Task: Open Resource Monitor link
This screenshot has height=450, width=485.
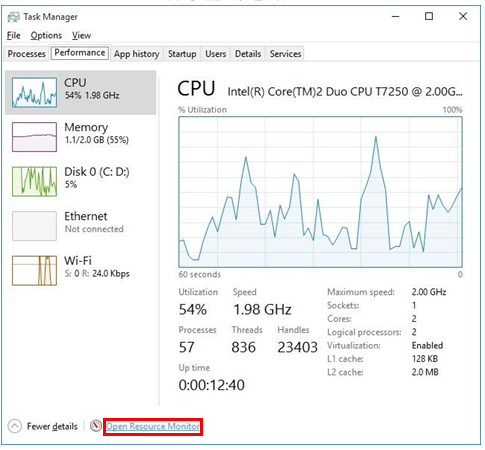Action: [x=153, y=426]
